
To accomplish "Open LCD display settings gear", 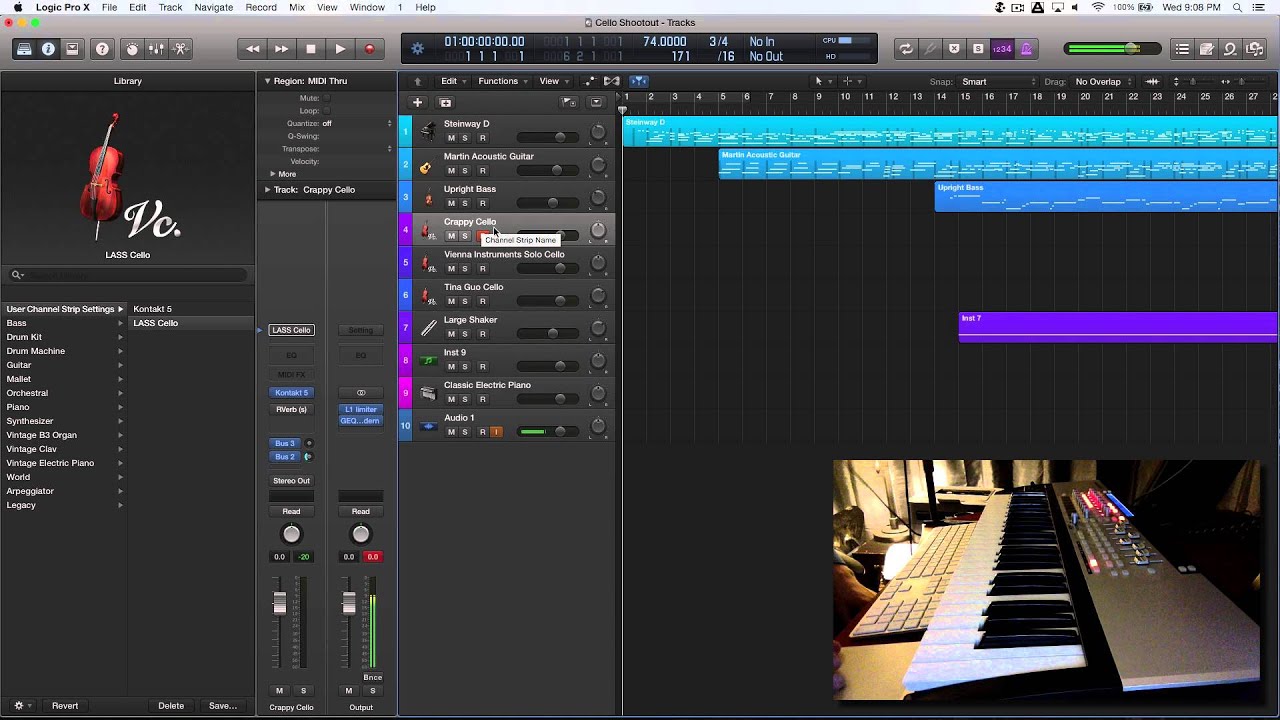I will pos(418,49).
